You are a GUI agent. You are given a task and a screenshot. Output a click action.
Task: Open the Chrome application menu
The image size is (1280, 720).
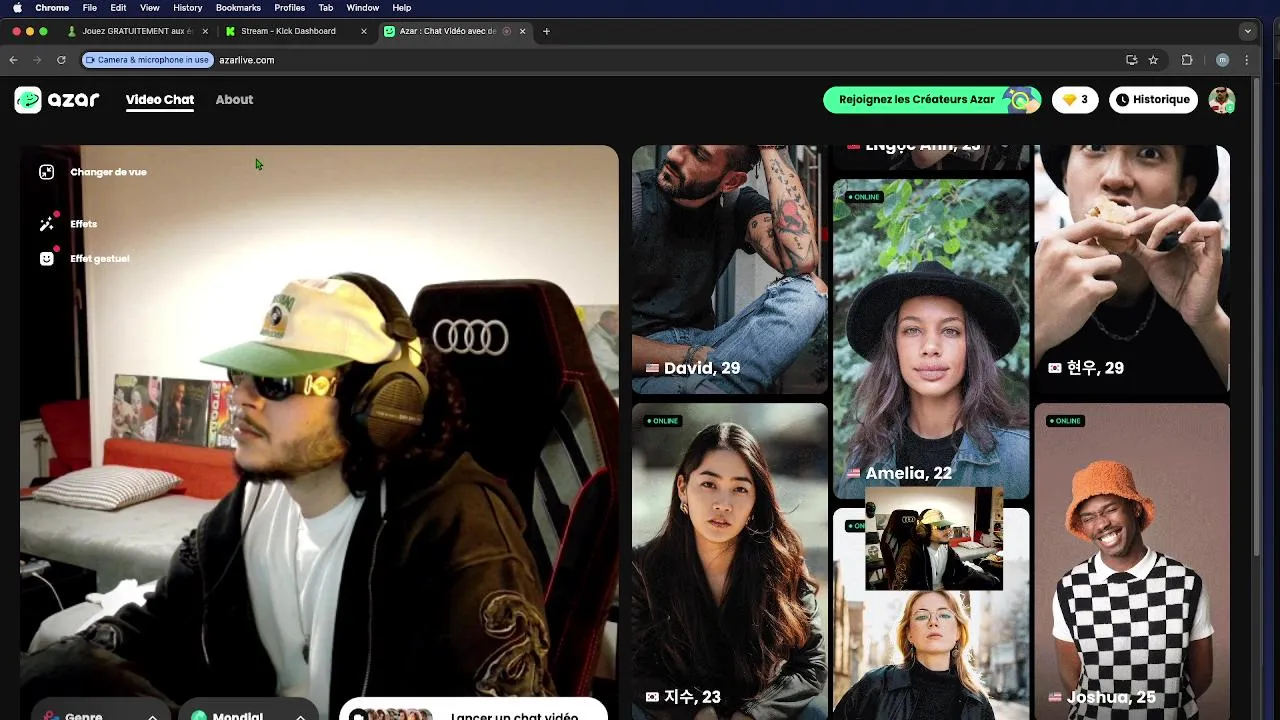click(x=52, y=7)
